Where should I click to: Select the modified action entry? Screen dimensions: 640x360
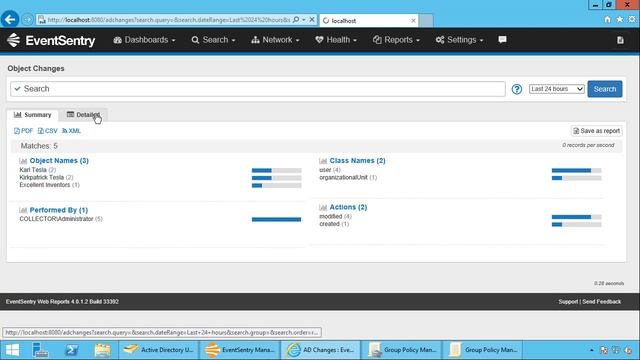(331, 217)
